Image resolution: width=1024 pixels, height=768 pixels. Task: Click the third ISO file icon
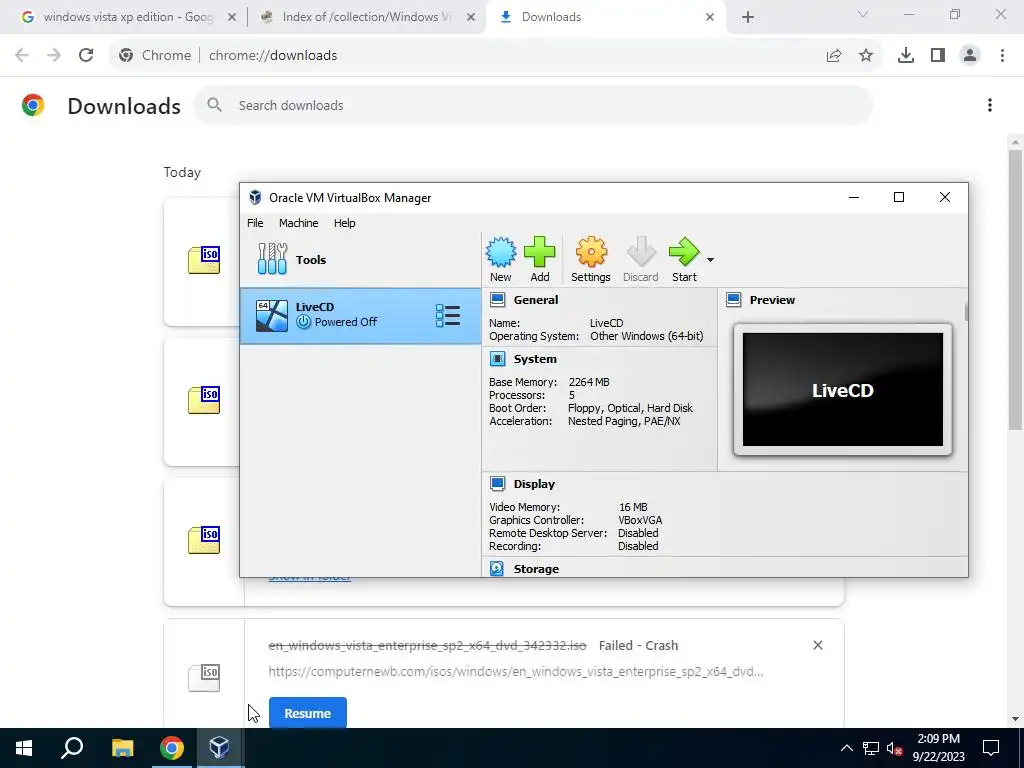(204, 540)
